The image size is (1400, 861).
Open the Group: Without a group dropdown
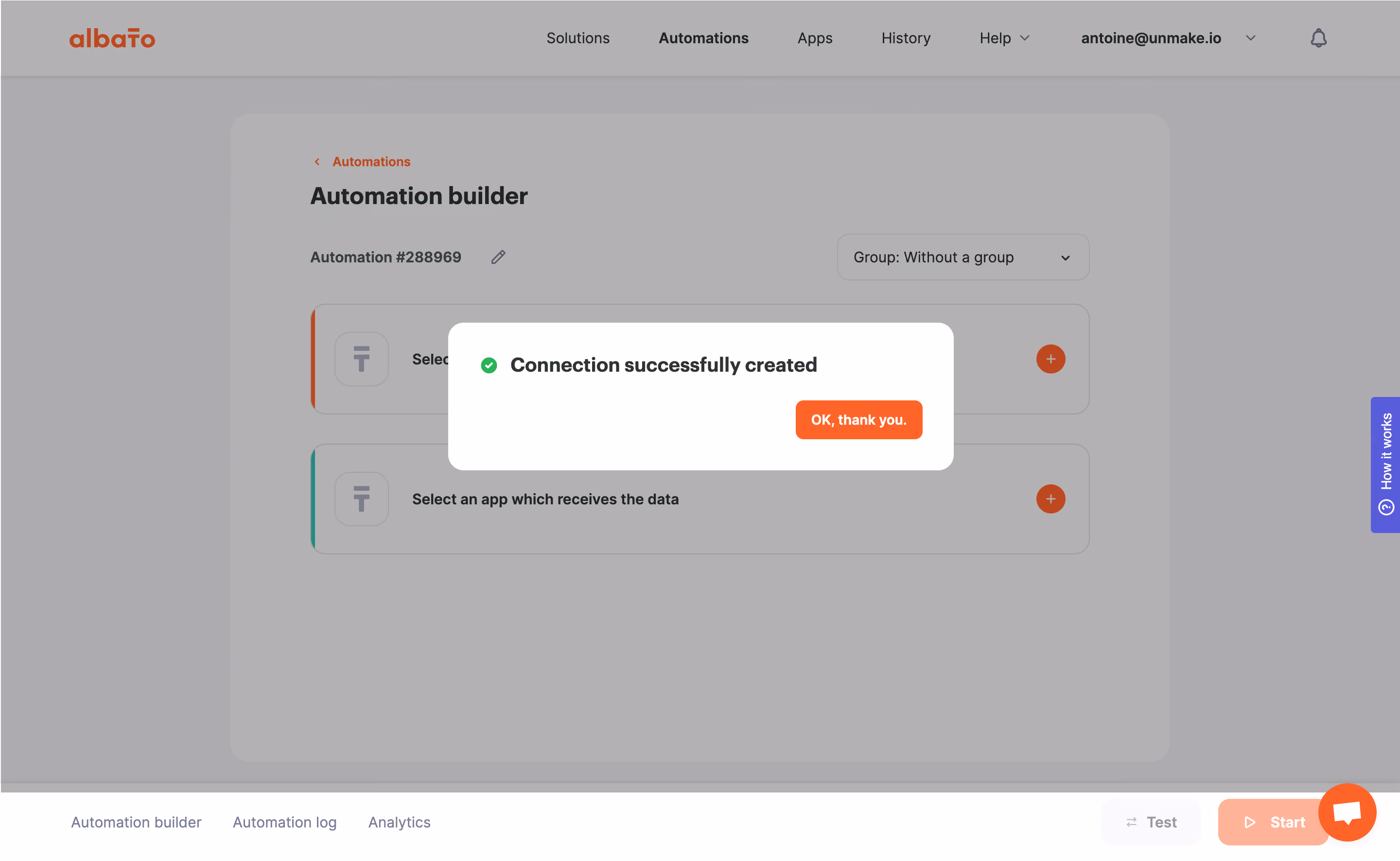click(962, 258)
